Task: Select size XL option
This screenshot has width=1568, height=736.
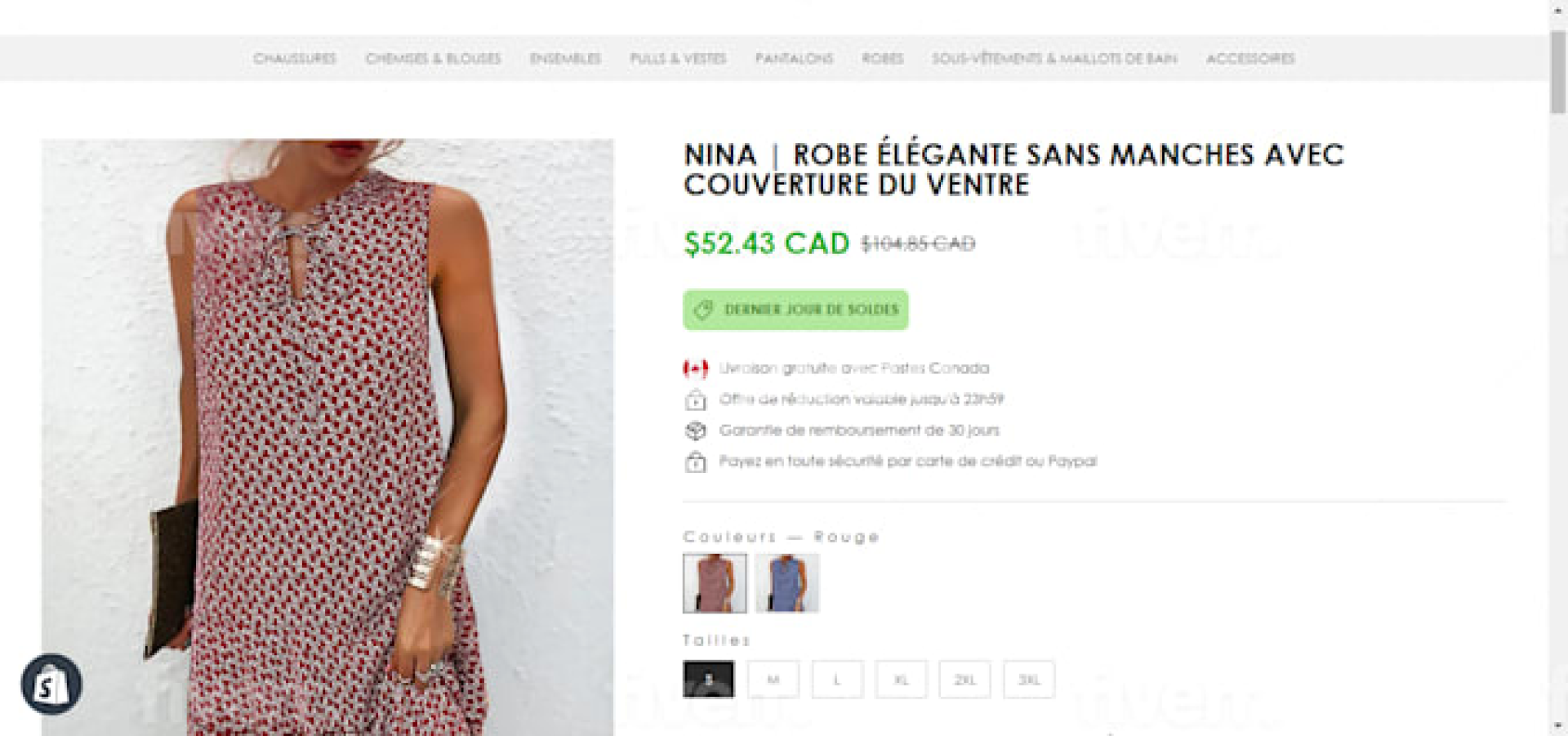Action: pyautogui.click(x=901, y=680)
